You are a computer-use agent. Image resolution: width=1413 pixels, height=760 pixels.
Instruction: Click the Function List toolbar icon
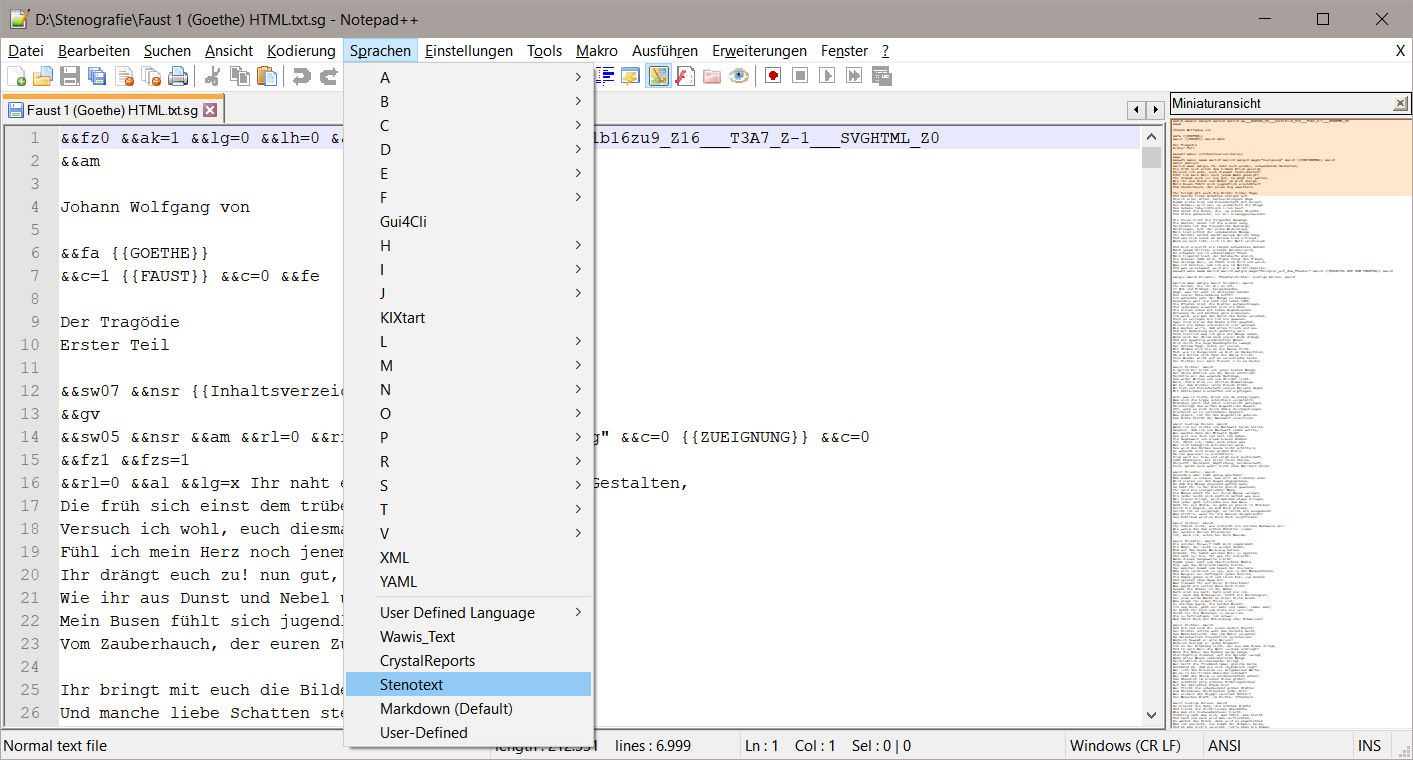pyautogui.click(x=685, y=76)
